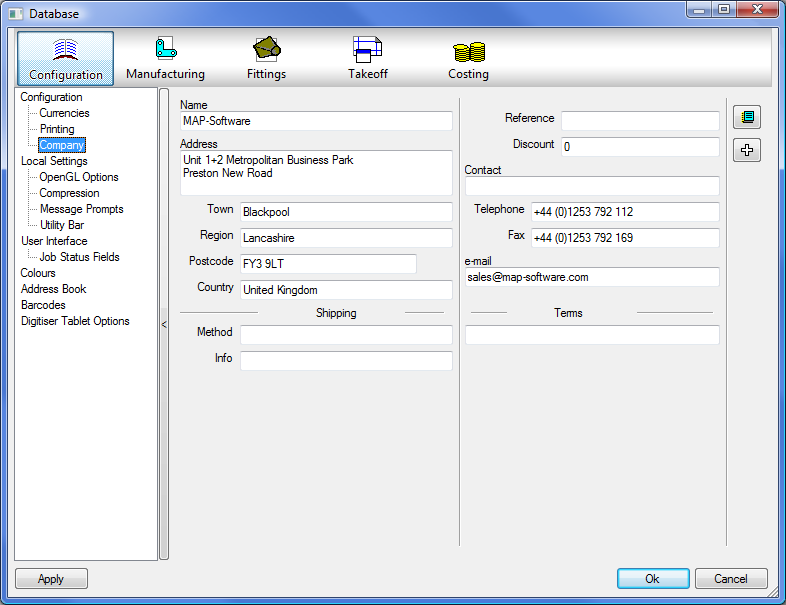Click the Reference input field
786x605 pixels.
coord(640,121)
